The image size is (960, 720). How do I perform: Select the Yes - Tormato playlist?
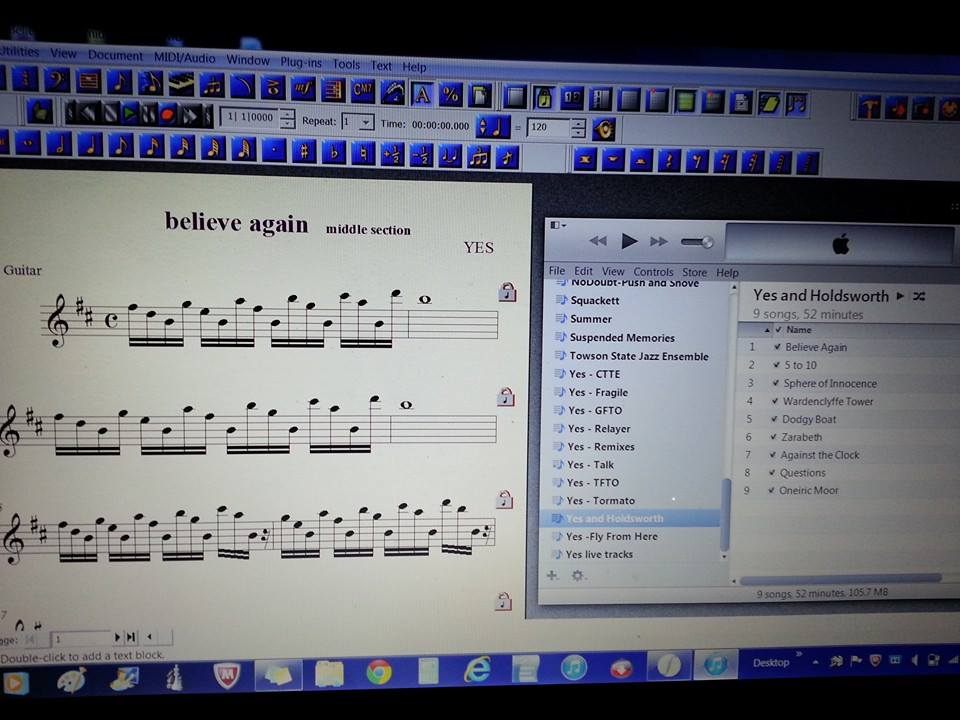pyautogui.click(x=601, y=501)
